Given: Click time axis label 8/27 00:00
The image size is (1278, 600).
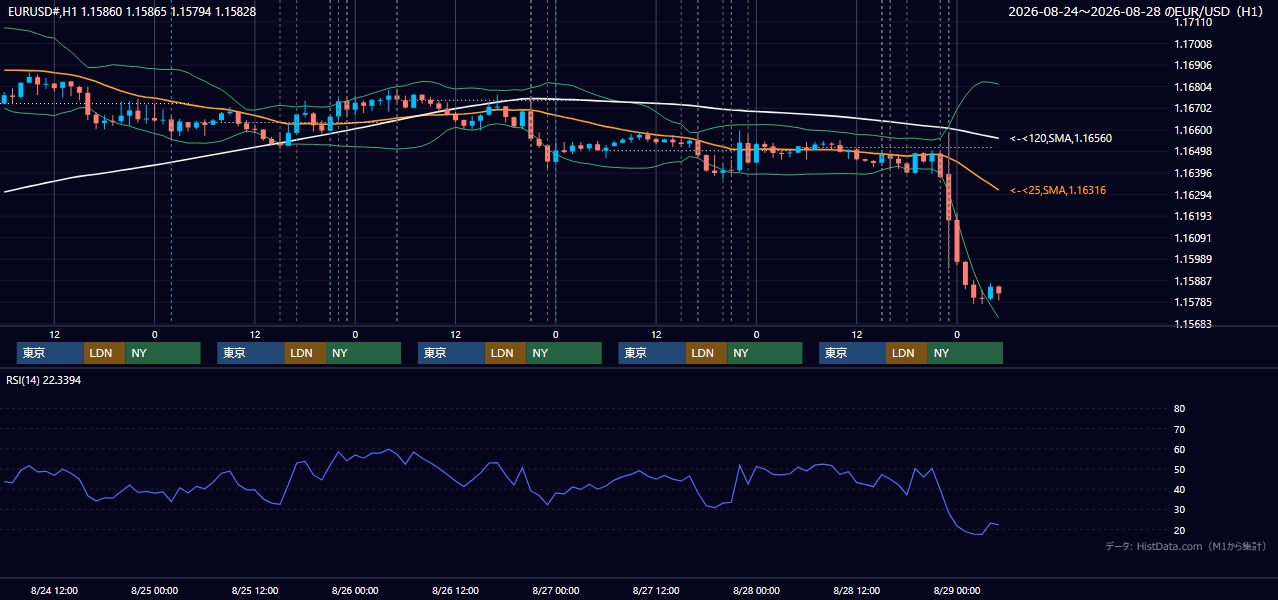Looking at the screenshot, I should (x=555, y=591).
